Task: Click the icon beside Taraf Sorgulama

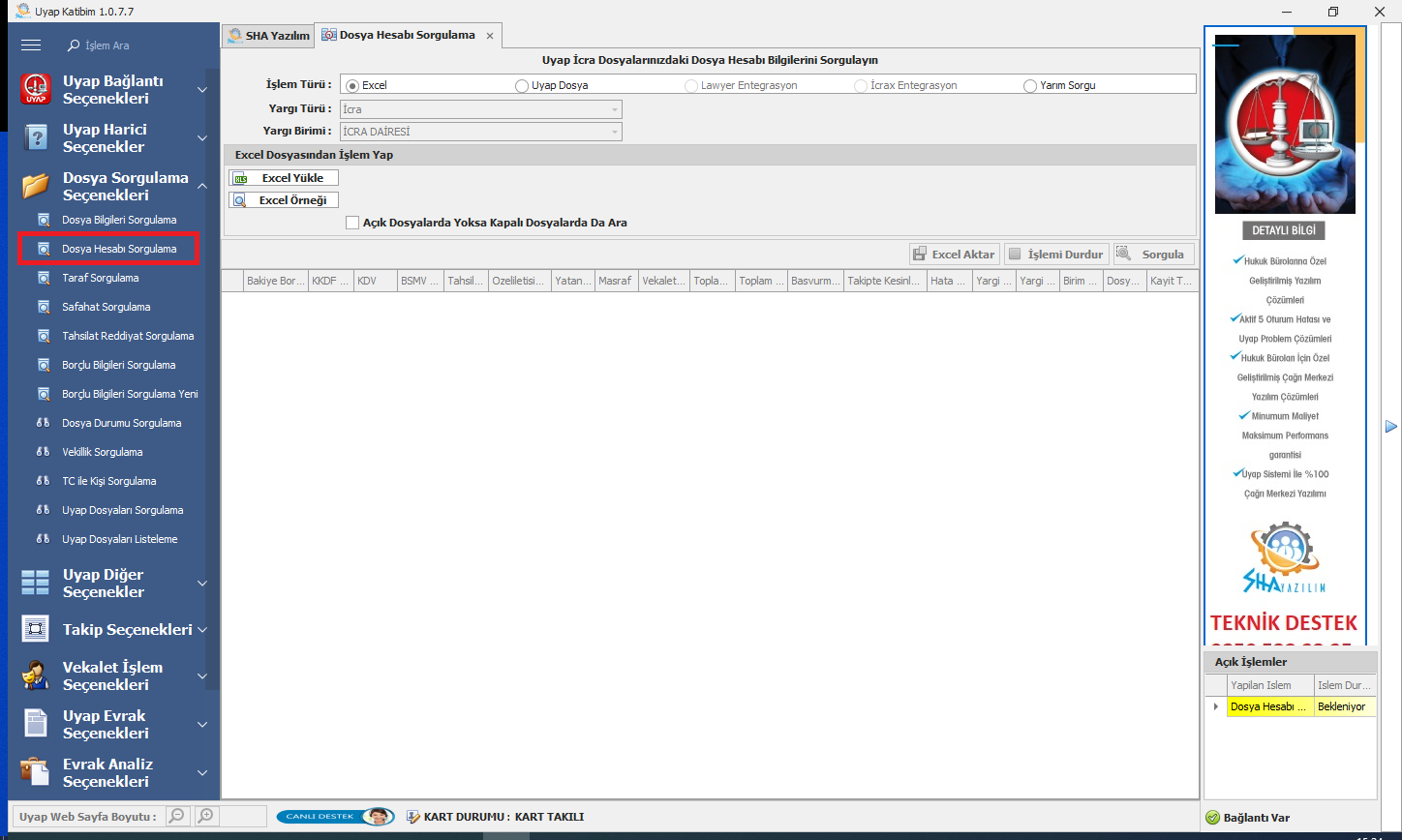Action: click(x=44, y=278)
